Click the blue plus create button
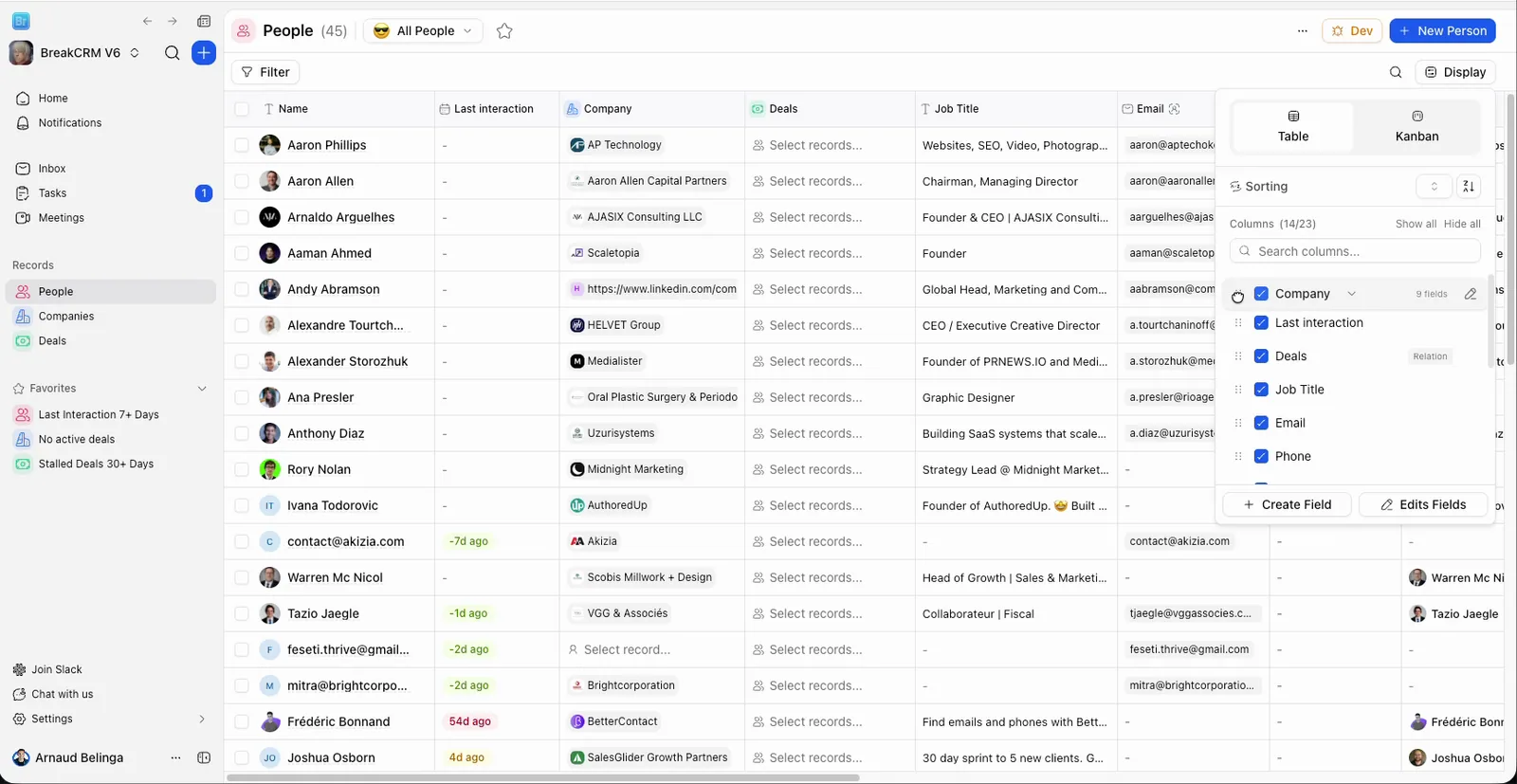 click(x=204, y=53)
